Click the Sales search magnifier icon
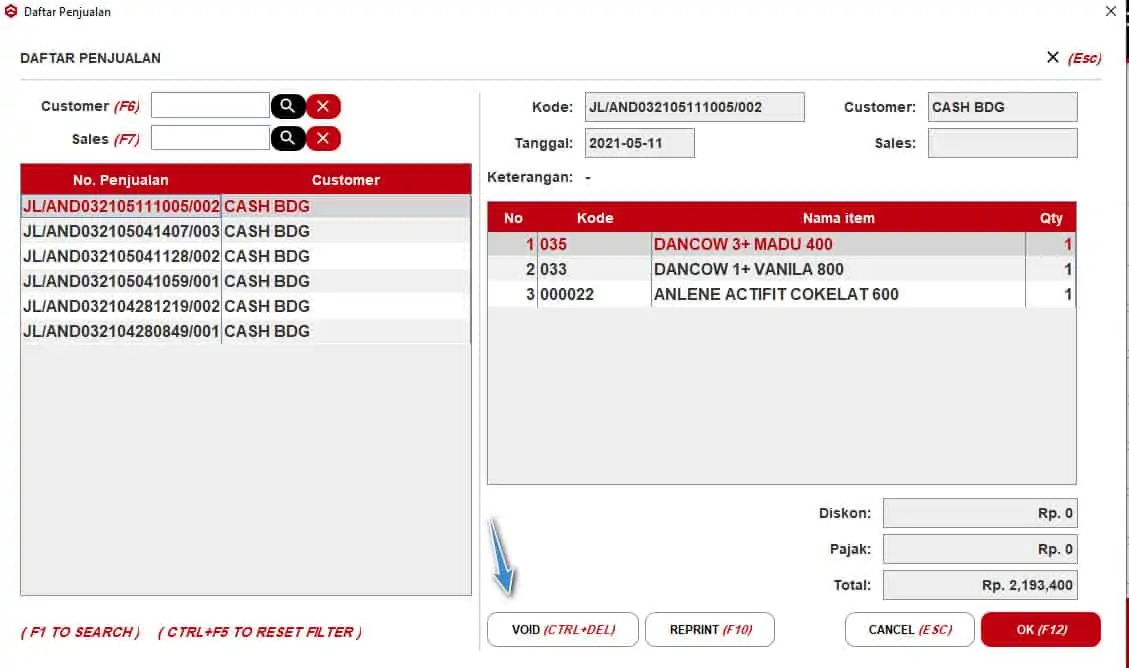Viewport: 1129px width, 668px height. 287,138
